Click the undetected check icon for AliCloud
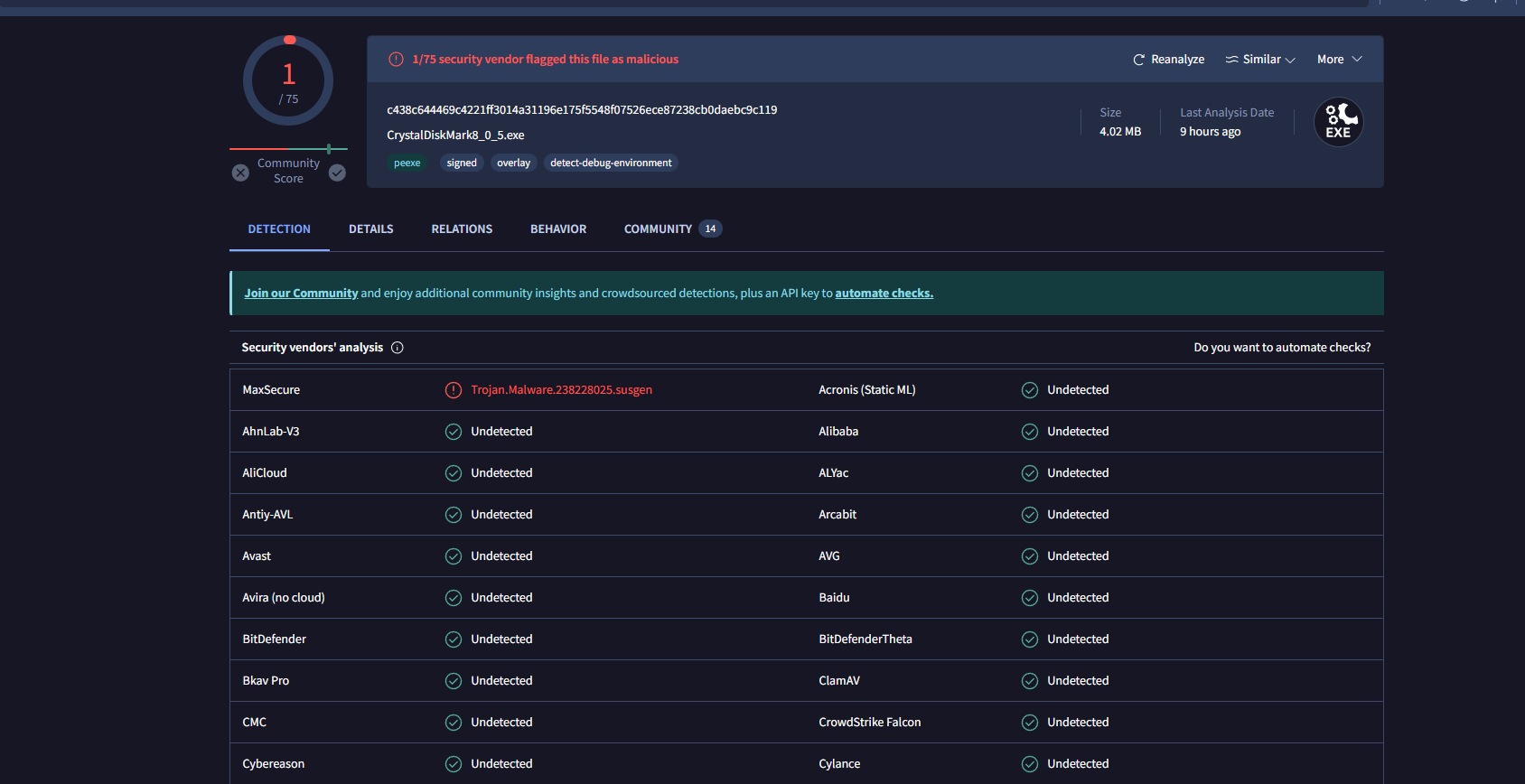Screen dimensions: 1525x784 point(454,473)
